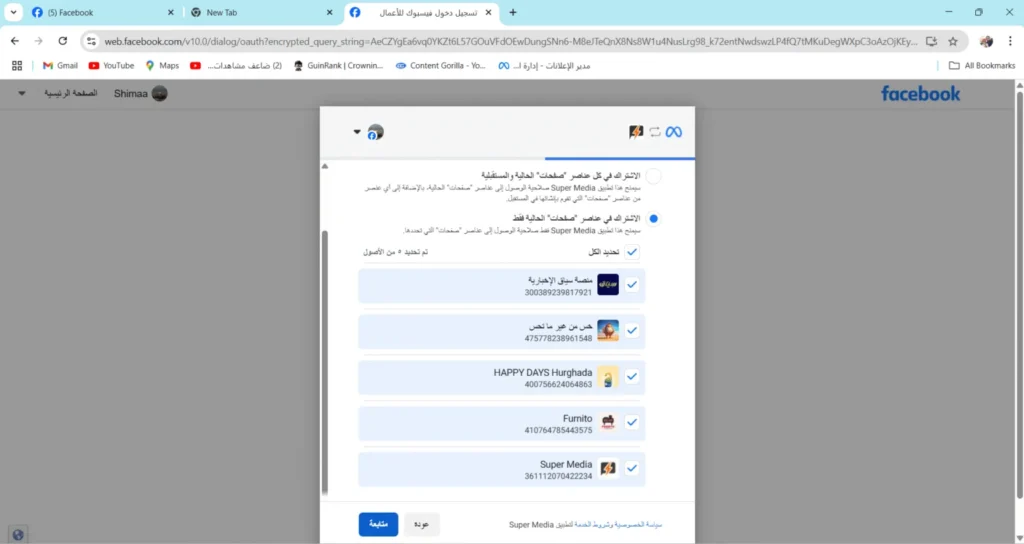
Task: Click the browser page vertical scrollbar thumb
Action: click(1019, 295)
